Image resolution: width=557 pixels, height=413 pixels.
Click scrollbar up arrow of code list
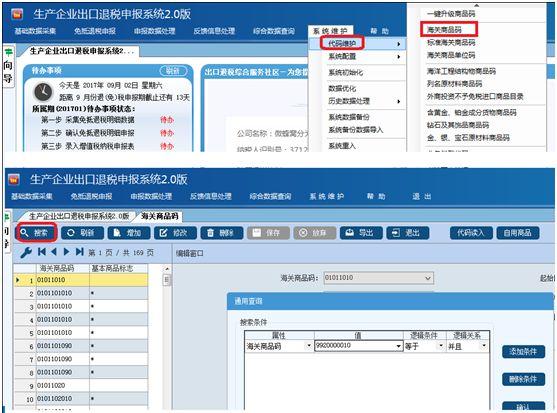point(167,269)
